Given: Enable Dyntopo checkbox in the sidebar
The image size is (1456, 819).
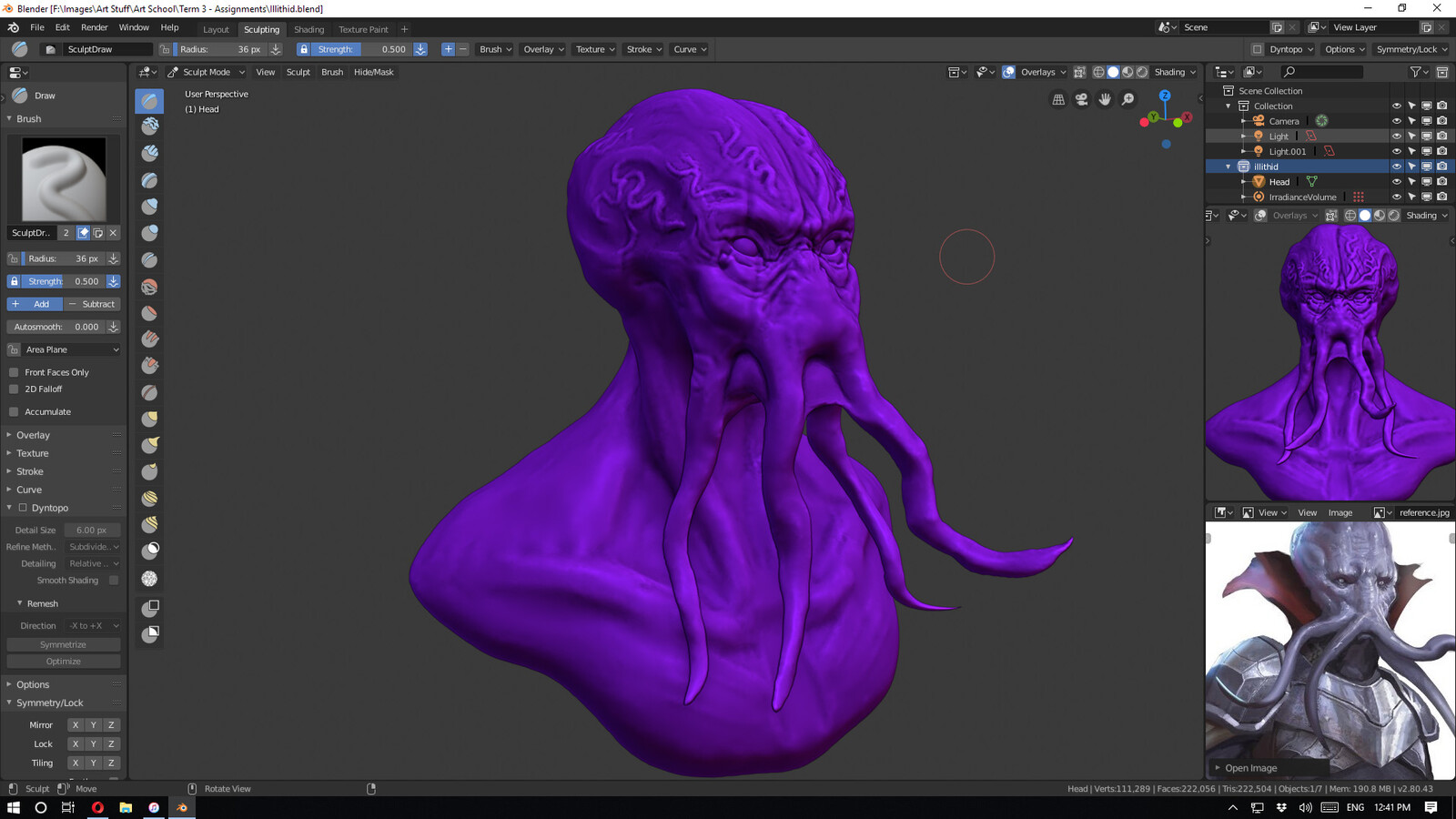Looking at the screenshot, I should [x=23, y=508].
